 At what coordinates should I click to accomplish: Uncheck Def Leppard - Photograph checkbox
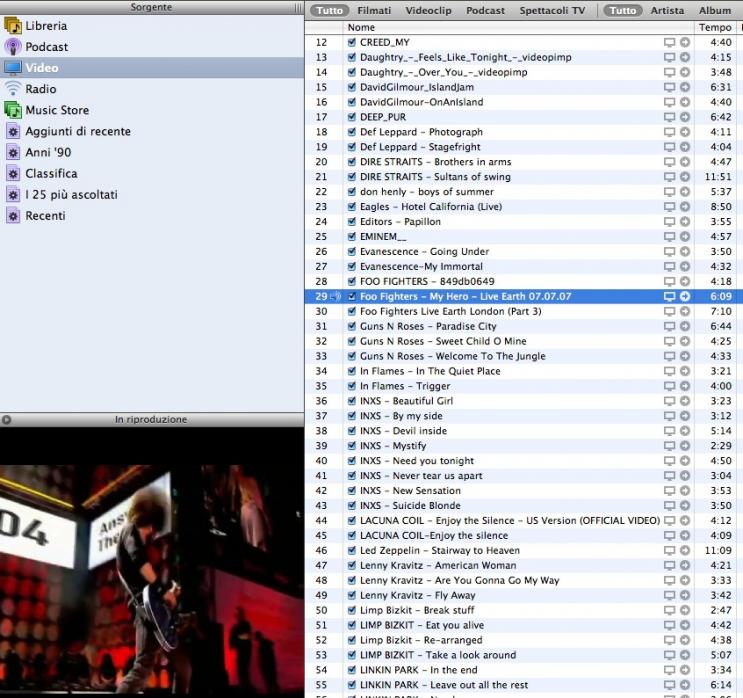(352, 132)
